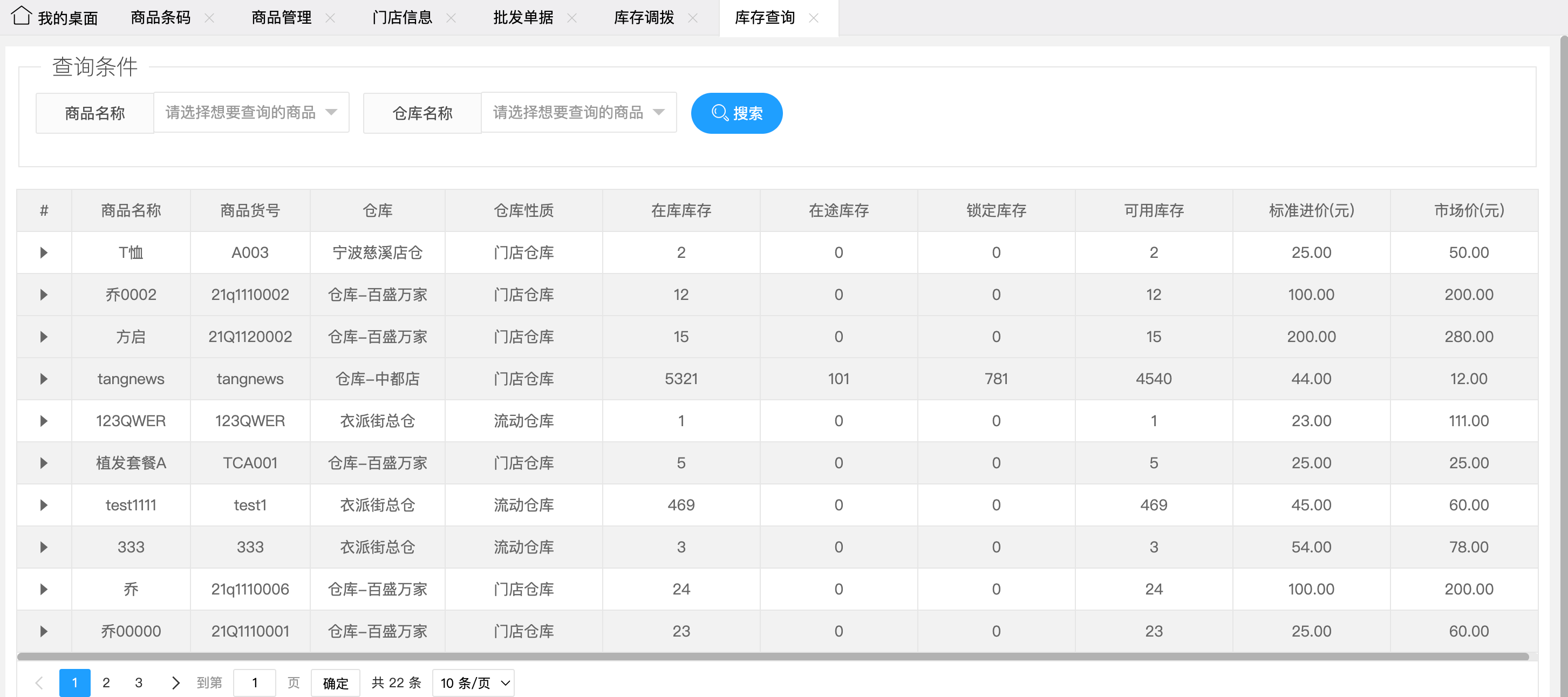This screenshot has width=1568, height=697.
Task: Click the A003 product code cell
Action: (250, 252)
